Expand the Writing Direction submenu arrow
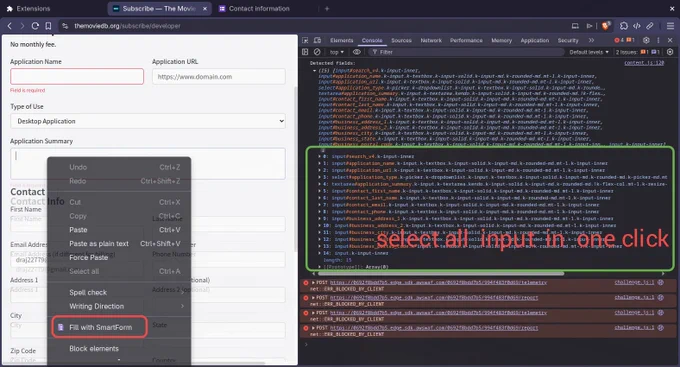The width and height of the screenshot is (680, 367). pos(182,306)
